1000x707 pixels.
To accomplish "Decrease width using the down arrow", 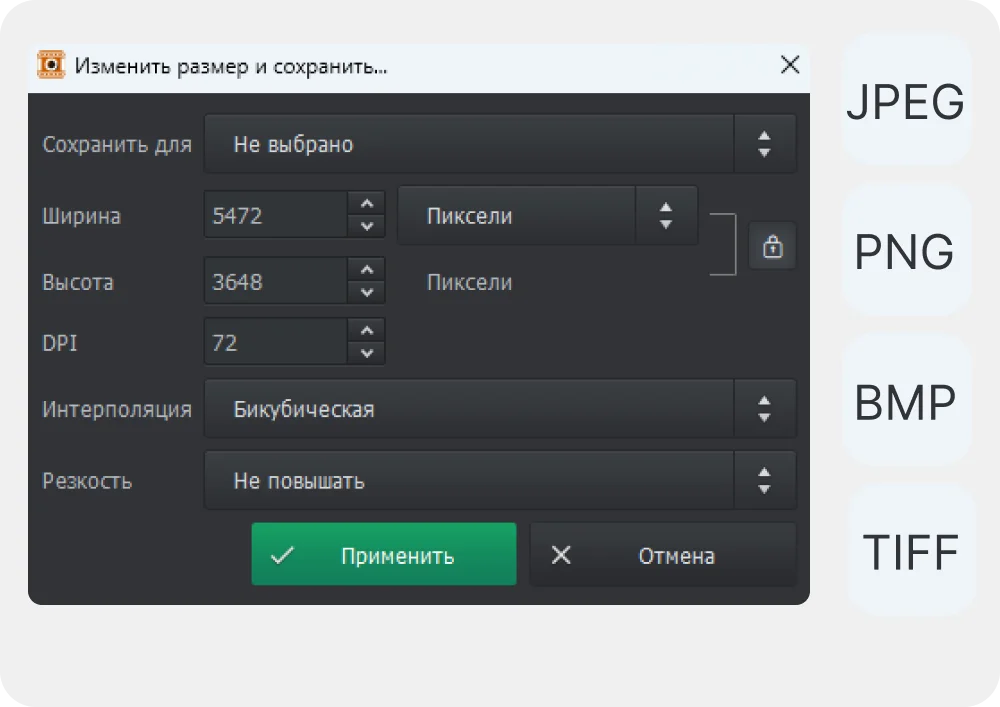I will tap(367, 226).
